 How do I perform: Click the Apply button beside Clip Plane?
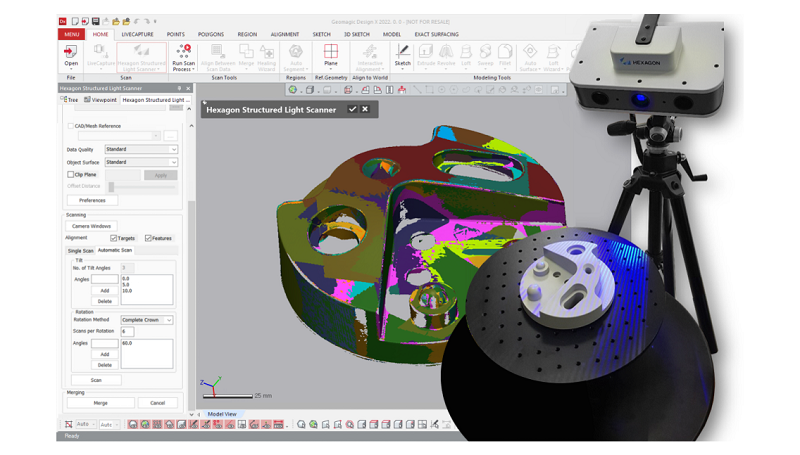161,175
